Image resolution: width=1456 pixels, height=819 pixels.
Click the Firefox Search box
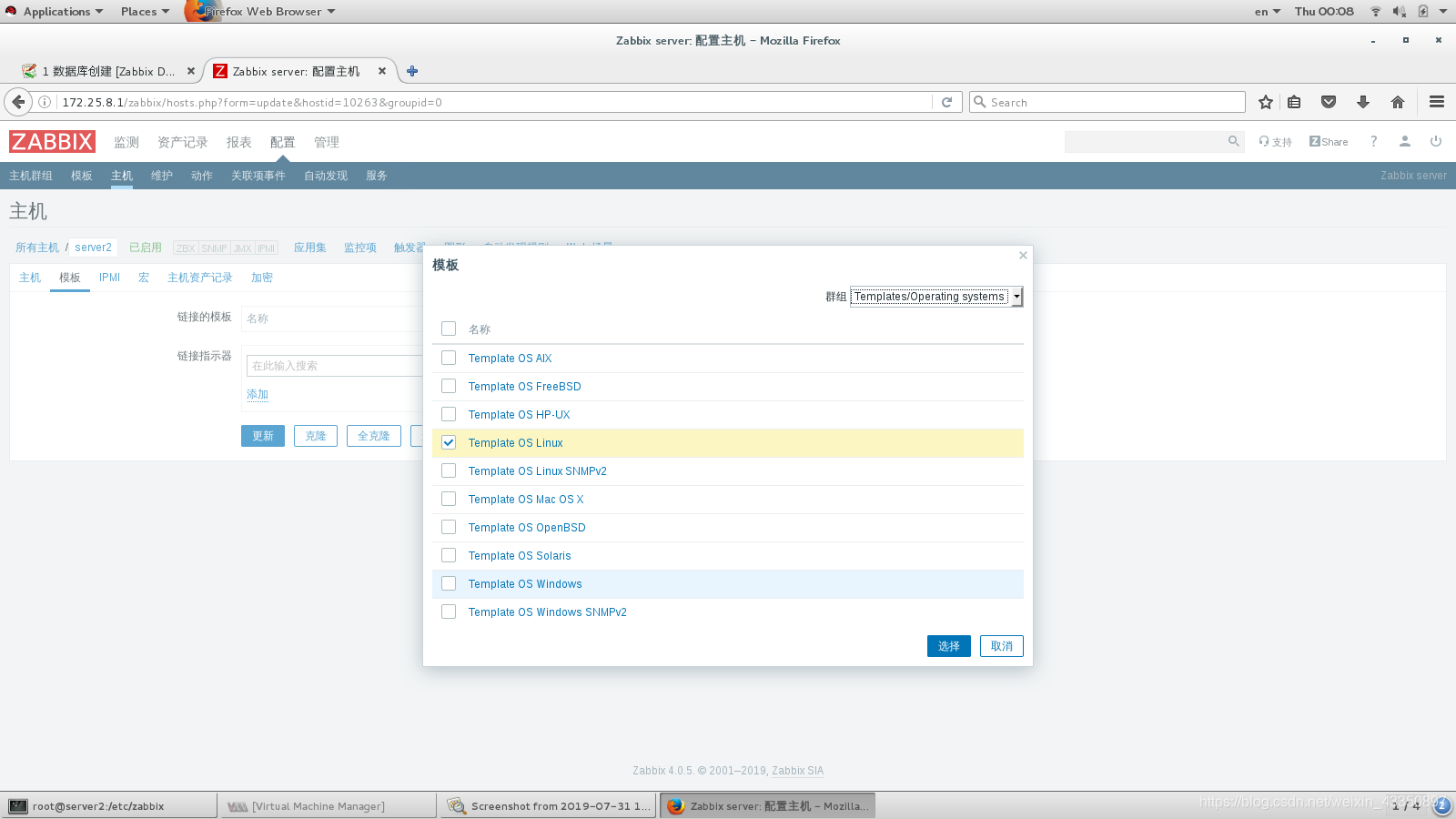click(x=1107, y=102)
